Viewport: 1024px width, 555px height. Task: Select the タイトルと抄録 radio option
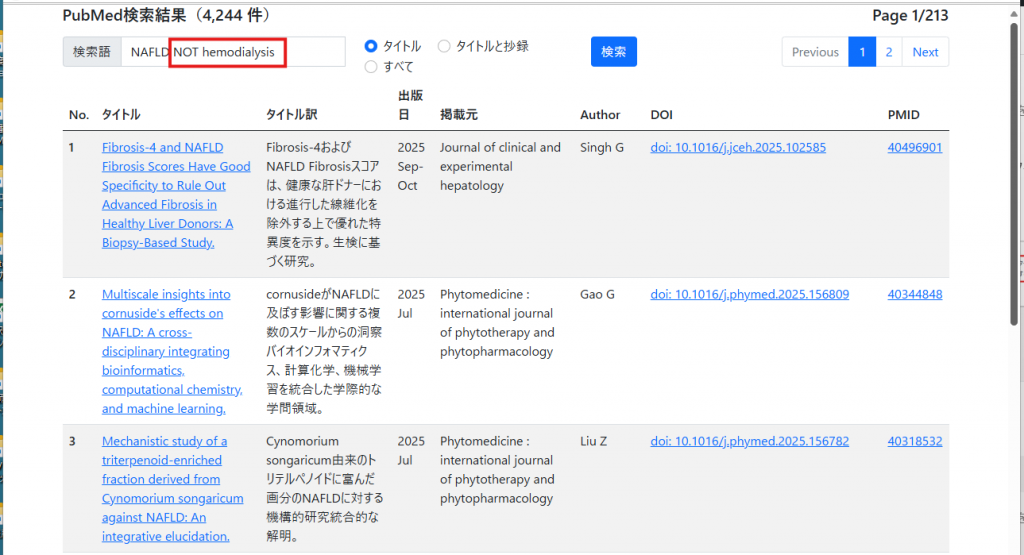click(445, 46)
